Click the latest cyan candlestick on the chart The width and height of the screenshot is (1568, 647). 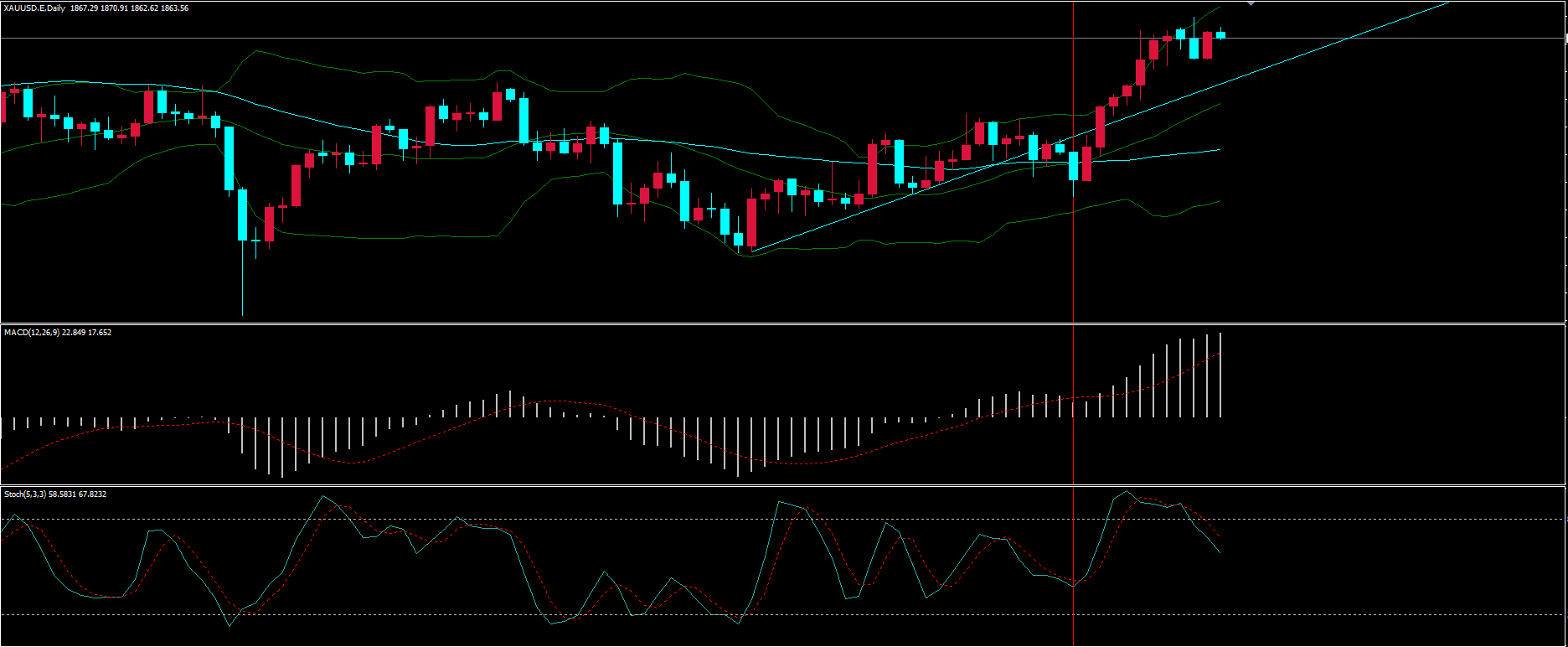coord(1220,34)
